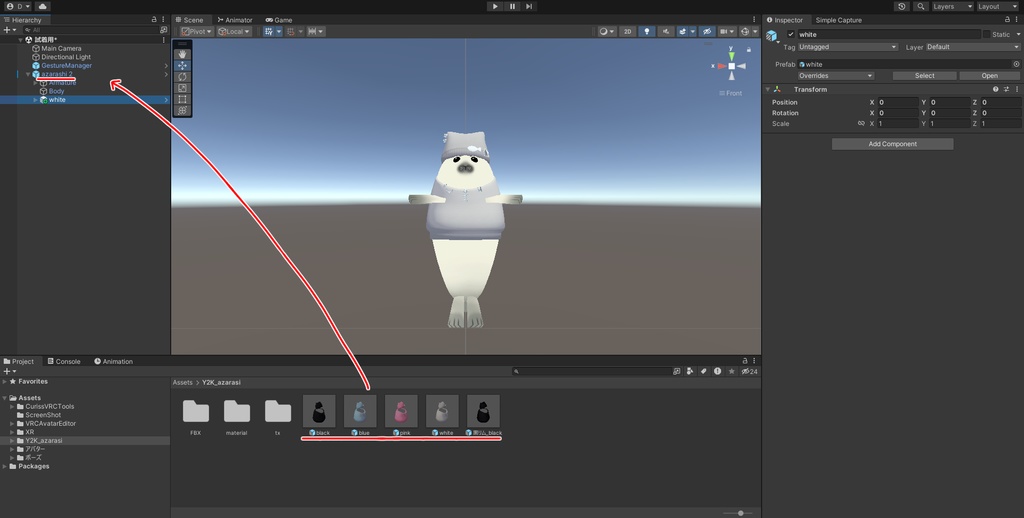Switch to the Console tab

[64, 361]
